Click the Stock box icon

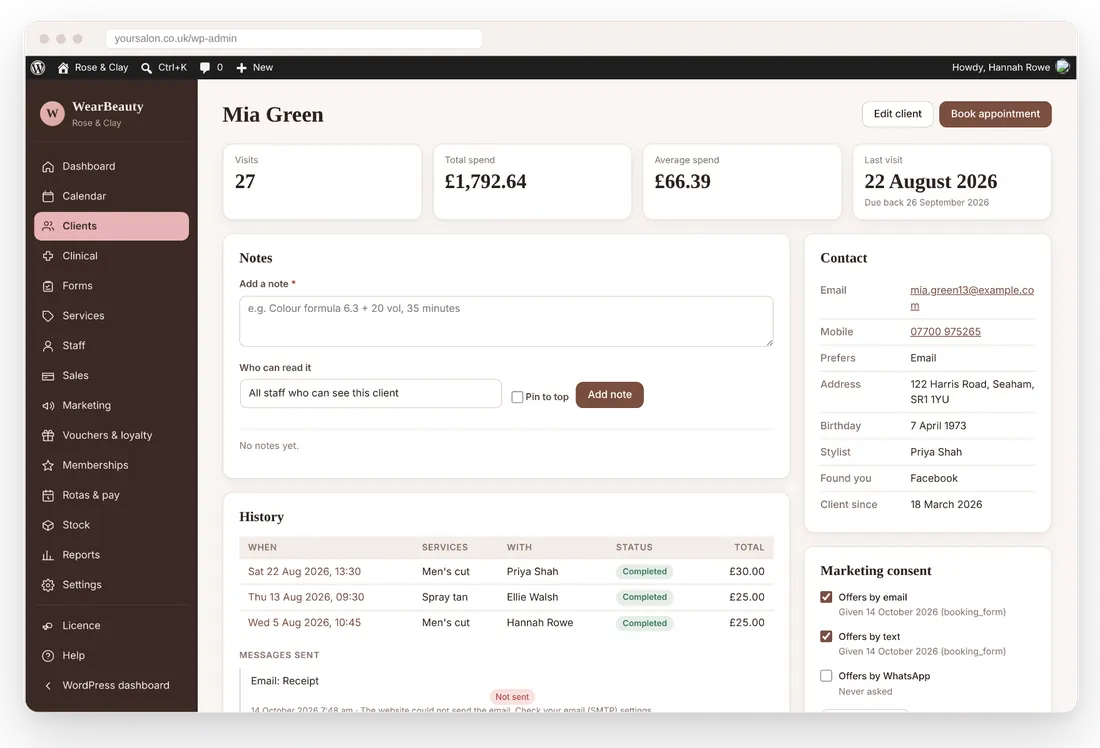(x=48, y=526)
